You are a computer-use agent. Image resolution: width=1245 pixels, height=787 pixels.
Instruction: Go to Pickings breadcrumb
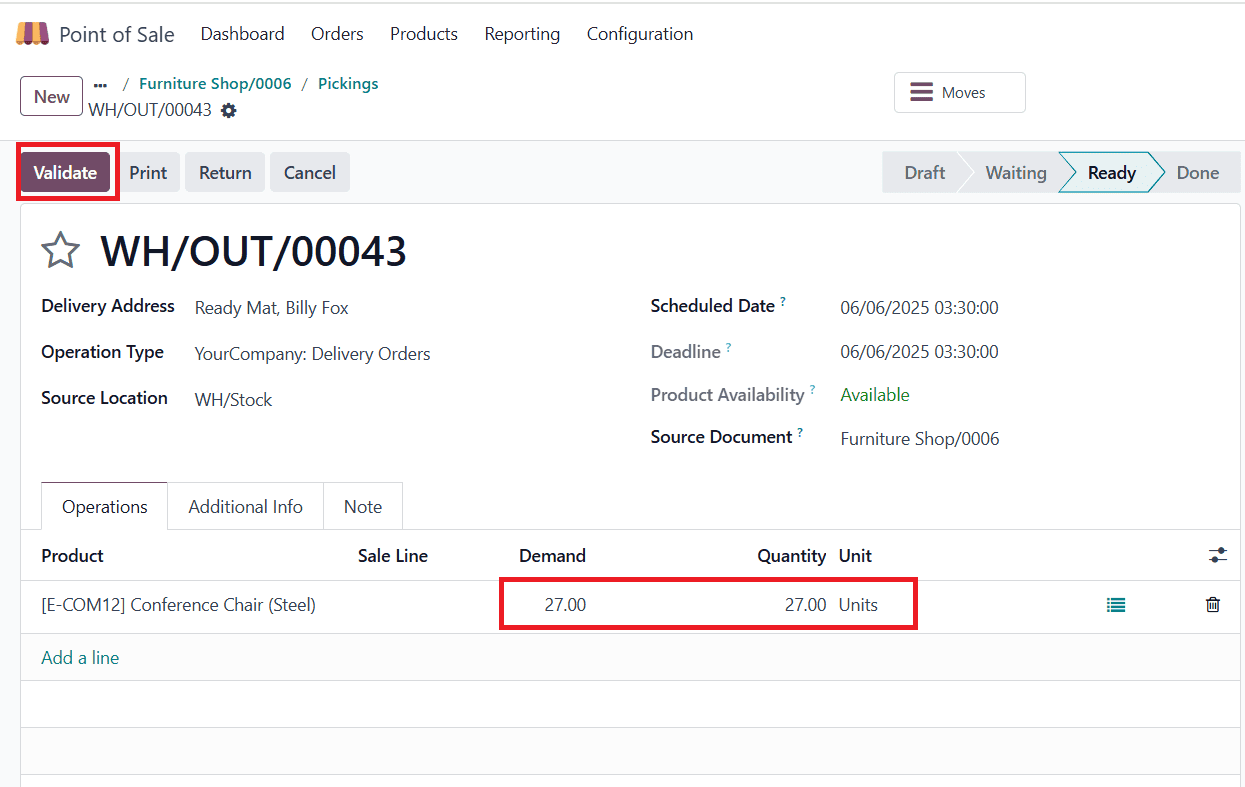coord(348,84)
